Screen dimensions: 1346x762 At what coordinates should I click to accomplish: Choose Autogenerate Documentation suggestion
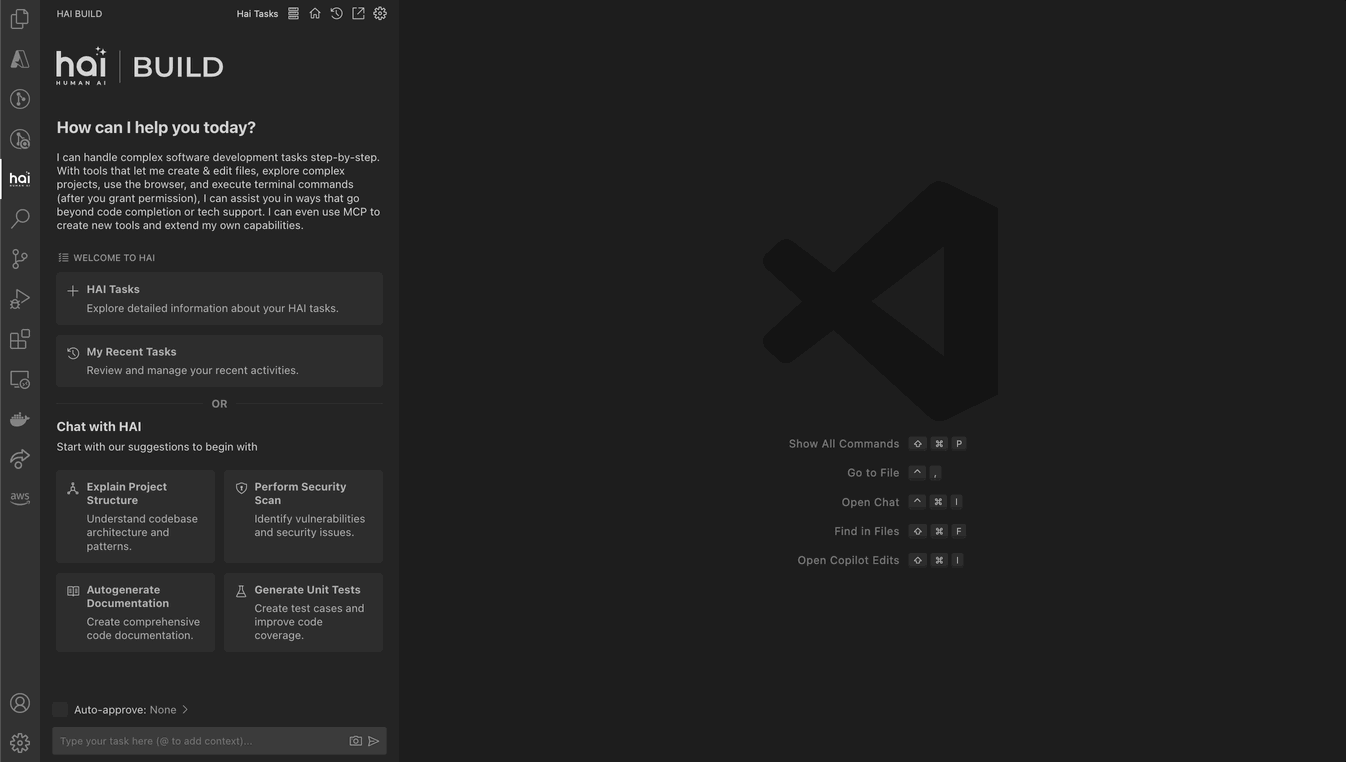pyautogui.click(x=135, y=612)
